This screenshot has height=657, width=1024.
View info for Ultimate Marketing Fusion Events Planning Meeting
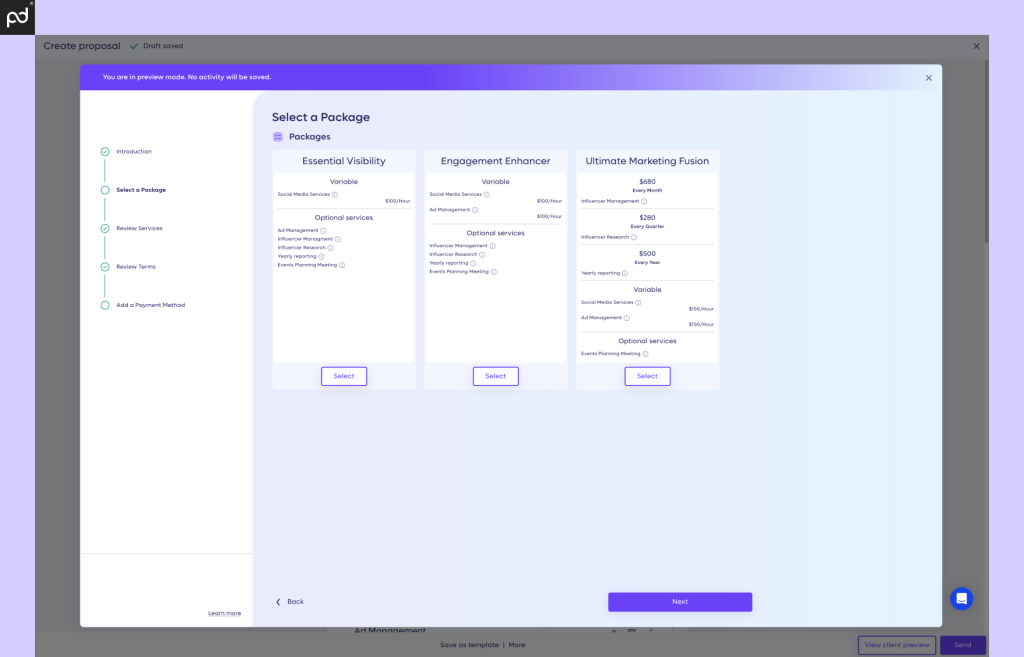click(x=646, y=354)
